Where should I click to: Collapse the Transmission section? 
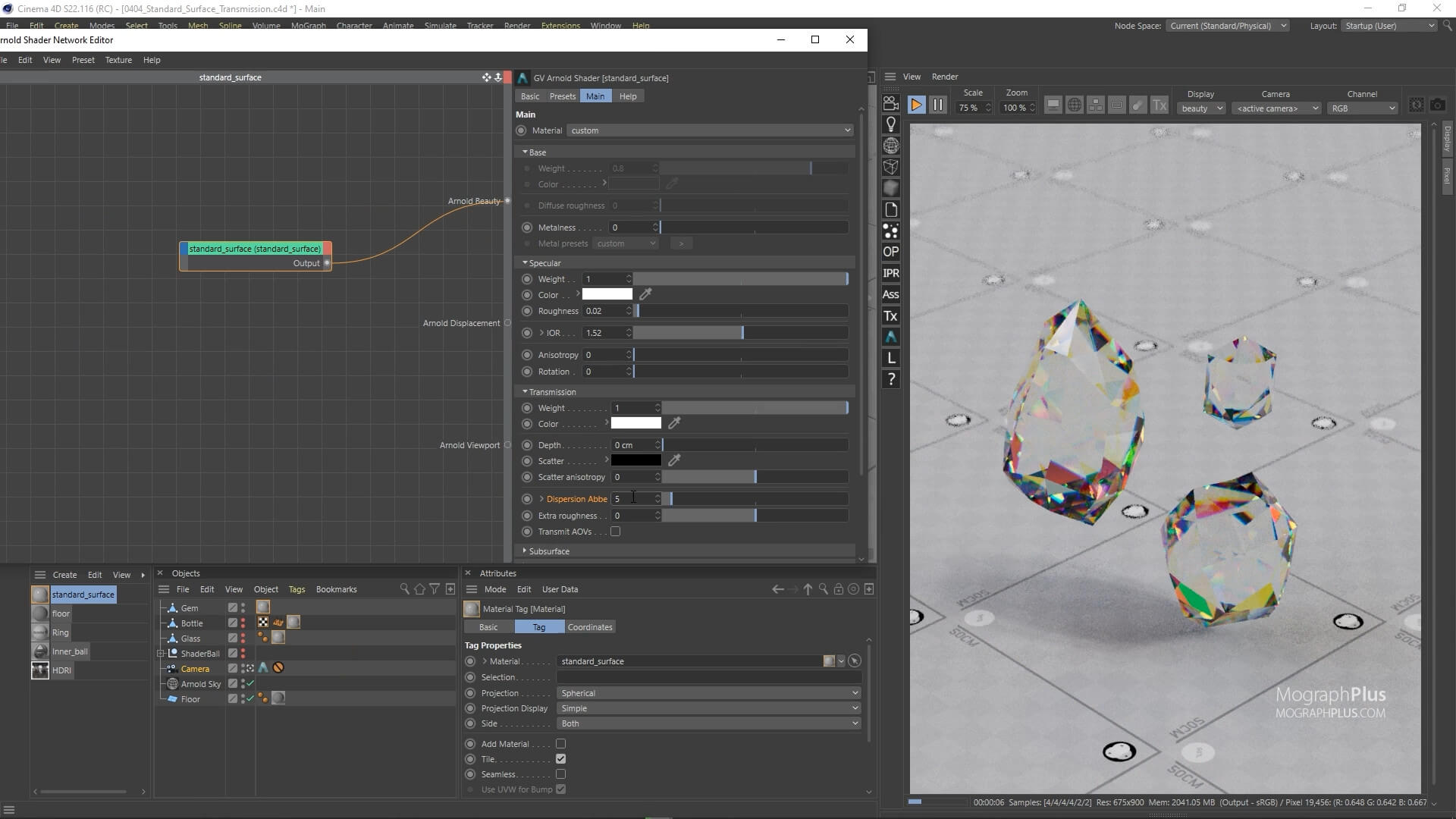[x=524, y=391]
